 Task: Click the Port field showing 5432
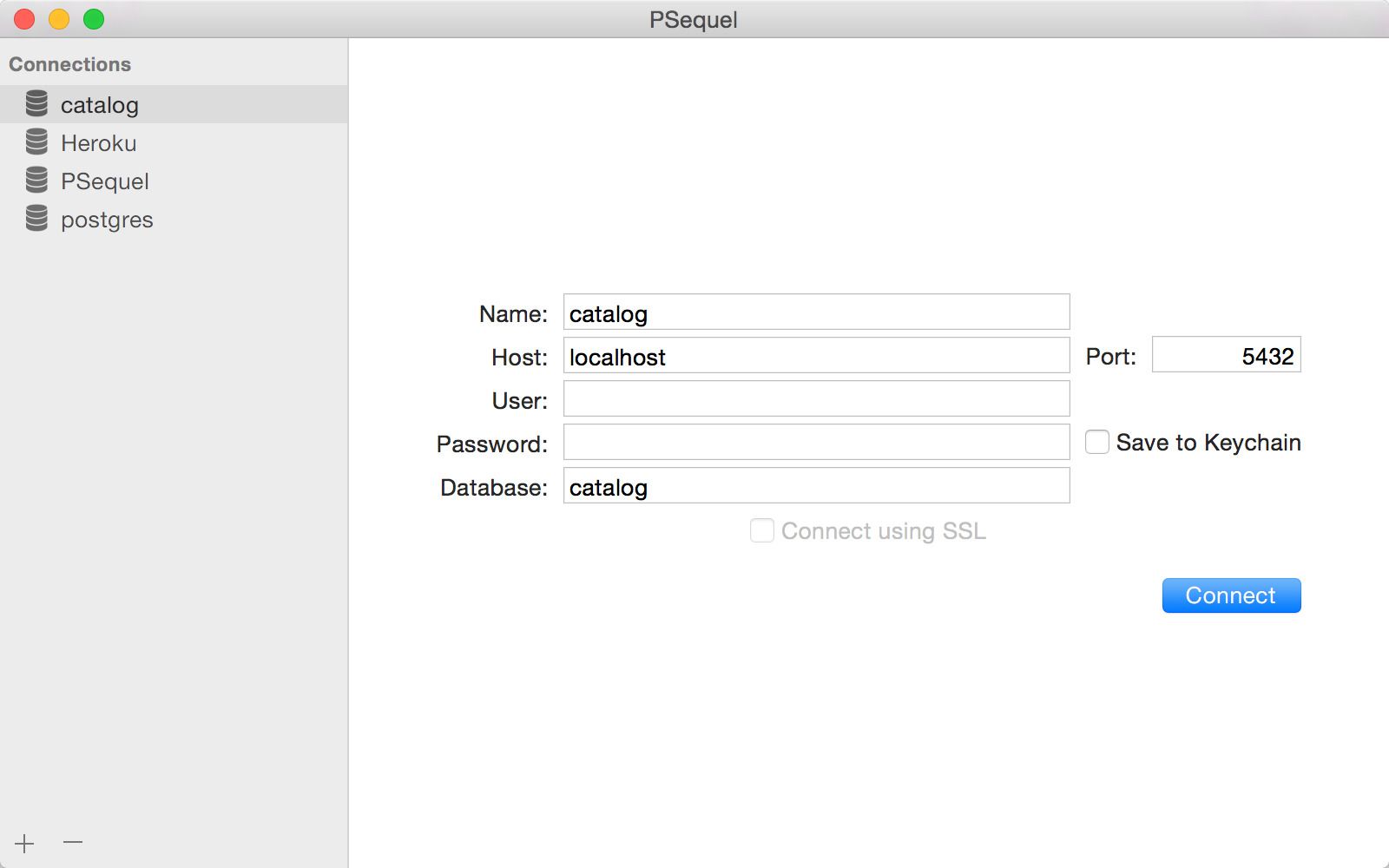click(x=1225, y=354)
